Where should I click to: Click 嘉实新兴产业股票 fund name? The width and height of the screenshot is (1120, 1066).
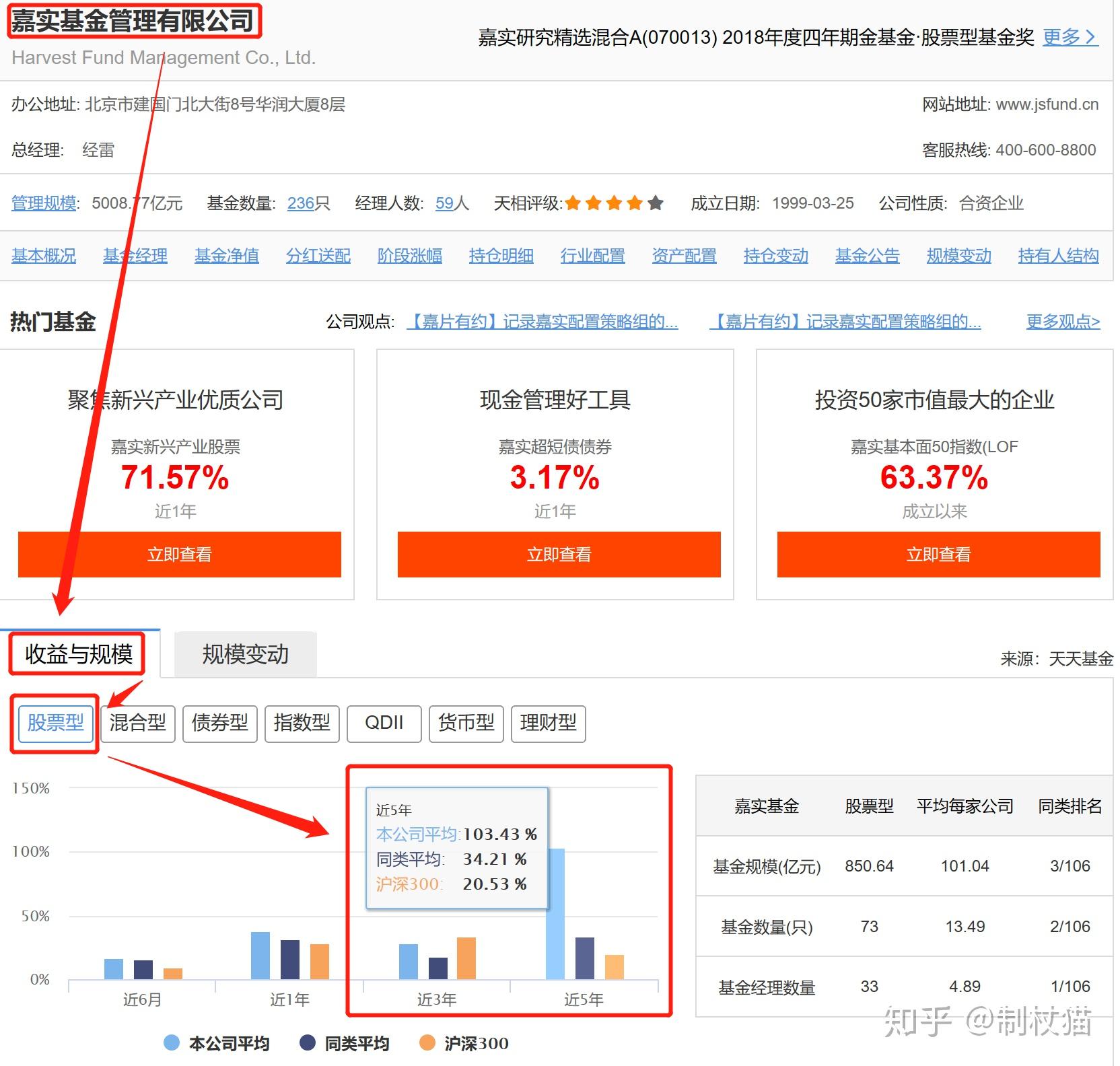(x=176, y=447)
